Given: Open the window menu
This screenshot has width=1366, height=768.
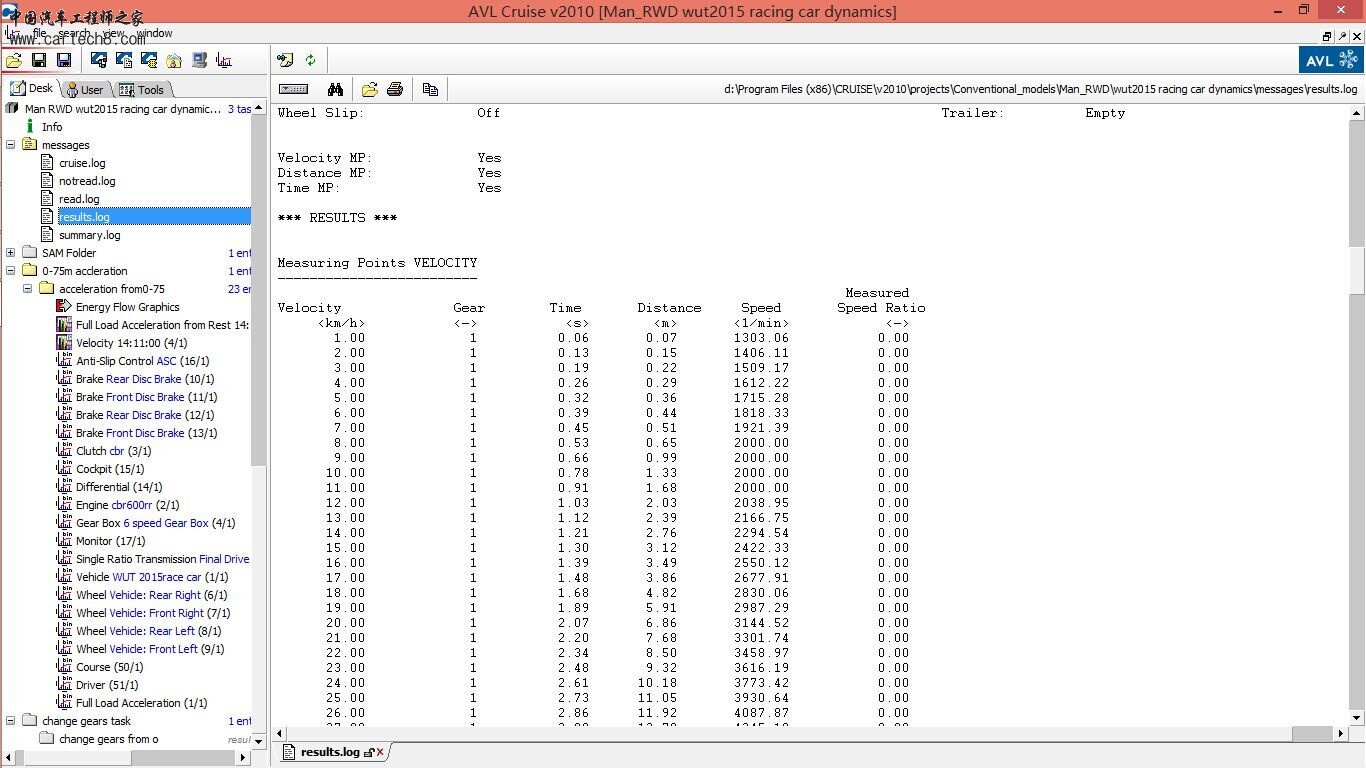Looking at the screenshot, I should (x=154, y=33).
